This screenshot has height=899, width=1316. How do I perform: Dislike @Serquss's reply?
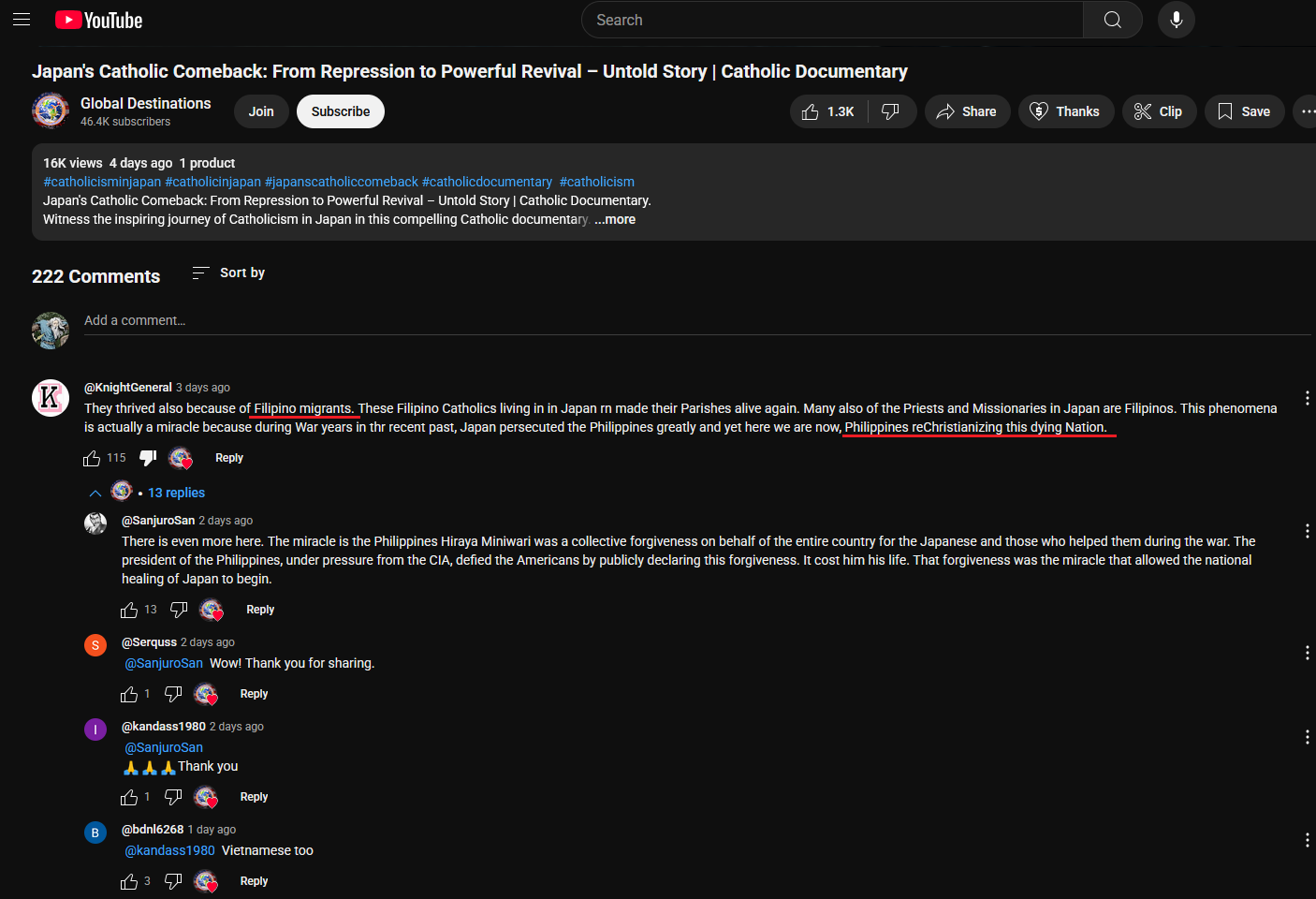click(173, 694)
